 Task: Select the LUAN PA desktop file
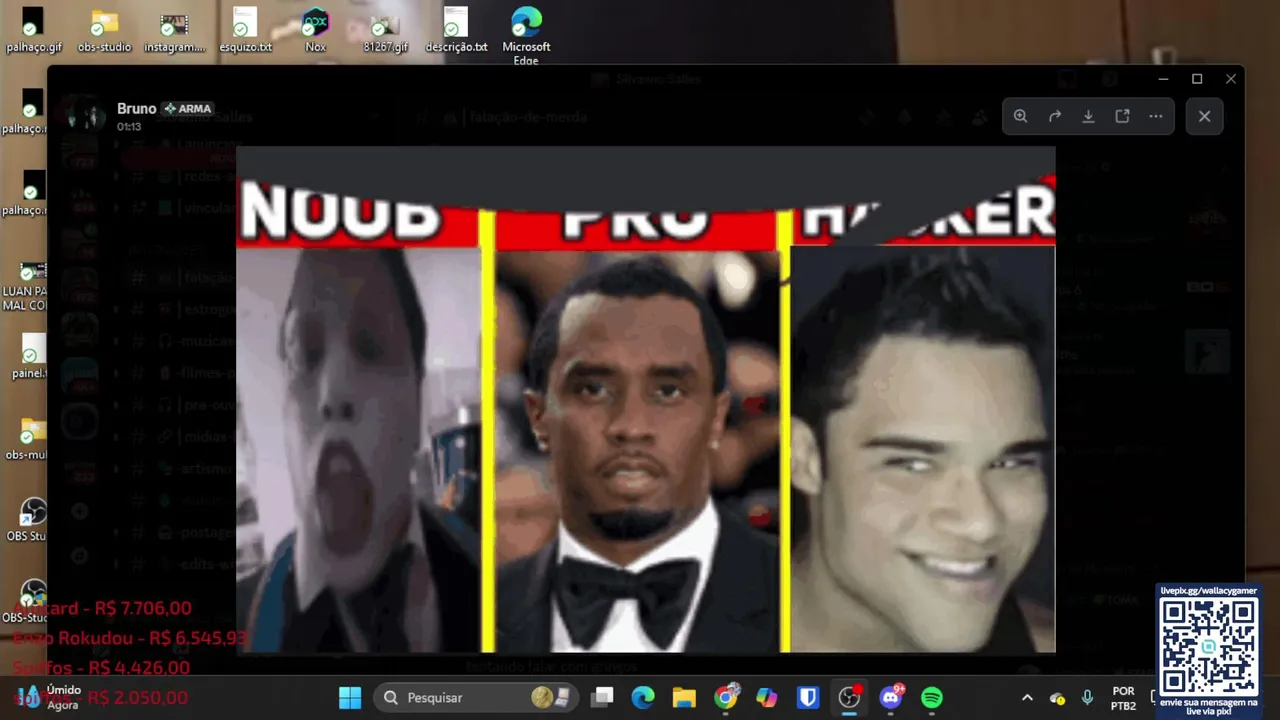[x=24, y=284]
